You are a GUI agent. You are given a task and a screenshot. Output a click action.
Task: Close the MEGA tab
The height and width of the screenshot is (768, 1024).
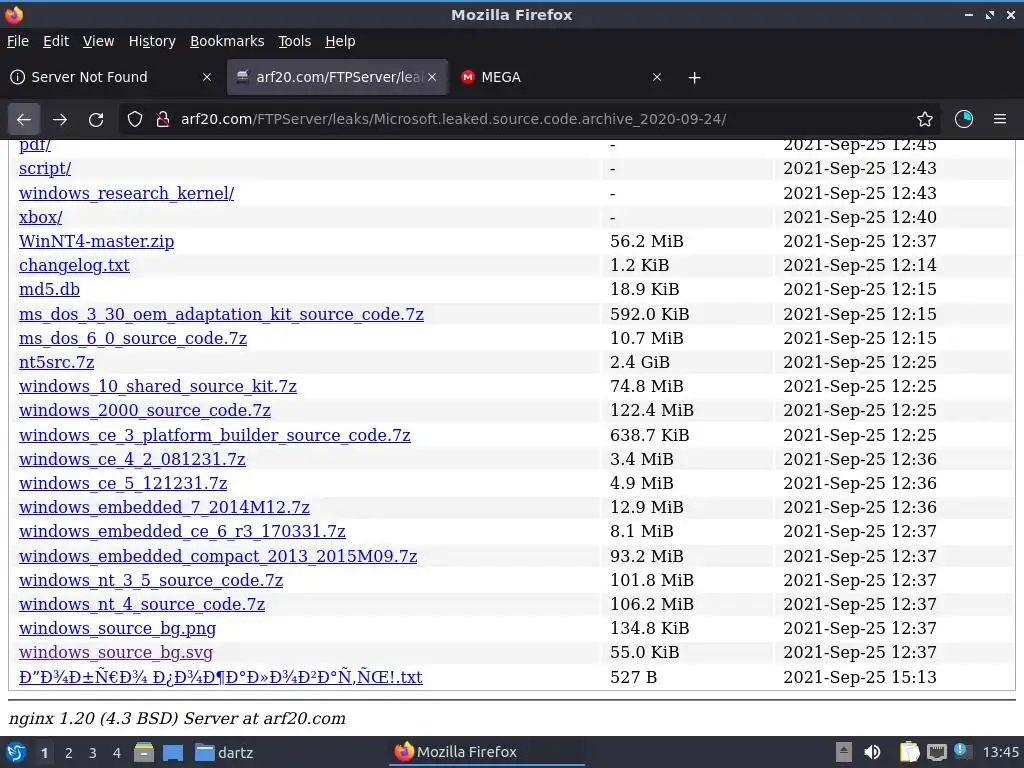tap(657, 77)
